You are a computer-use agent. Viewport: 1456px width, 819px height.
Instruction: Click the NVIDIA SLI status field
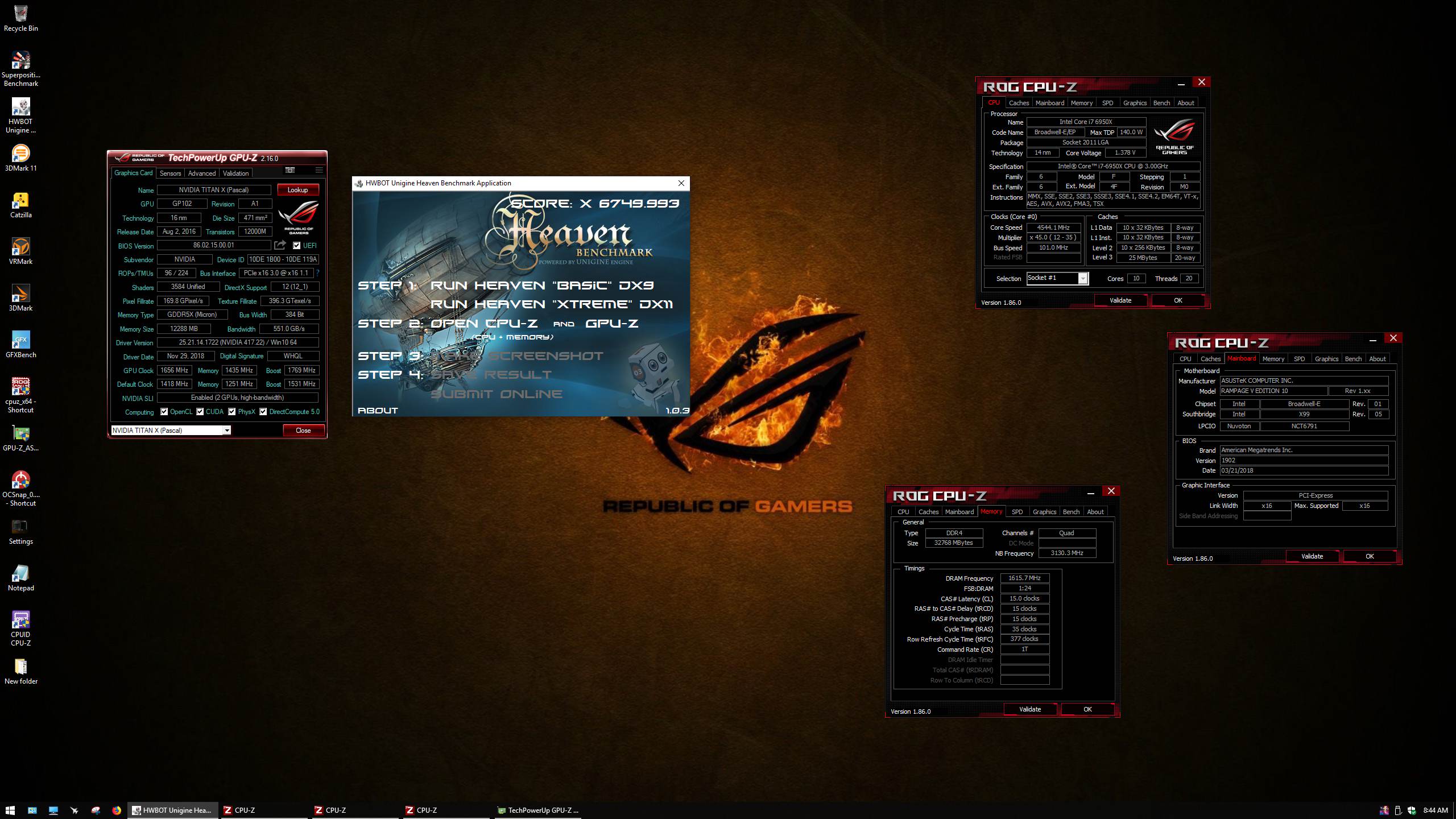(x=238, y=398)
